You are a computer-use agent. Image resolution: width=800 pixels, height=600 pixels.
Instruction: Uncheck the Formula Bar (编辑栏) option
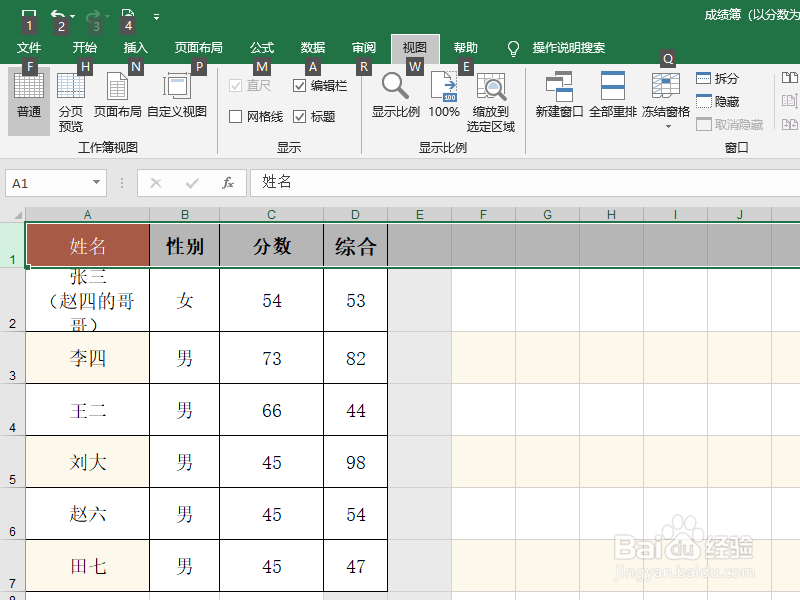pos(300,85)
